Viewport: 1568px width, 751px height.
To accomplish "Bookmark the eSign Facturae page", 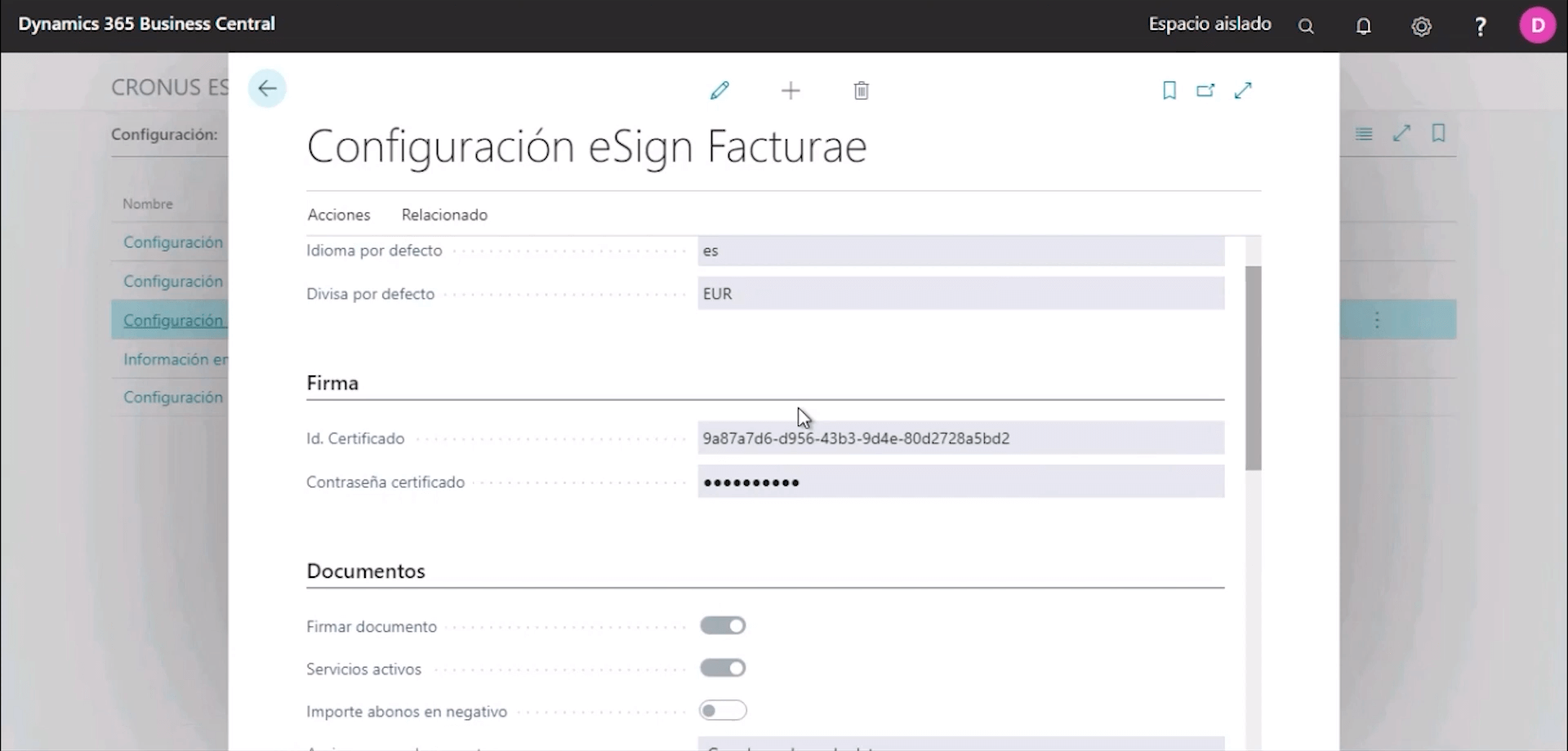I will point(1169,91).
